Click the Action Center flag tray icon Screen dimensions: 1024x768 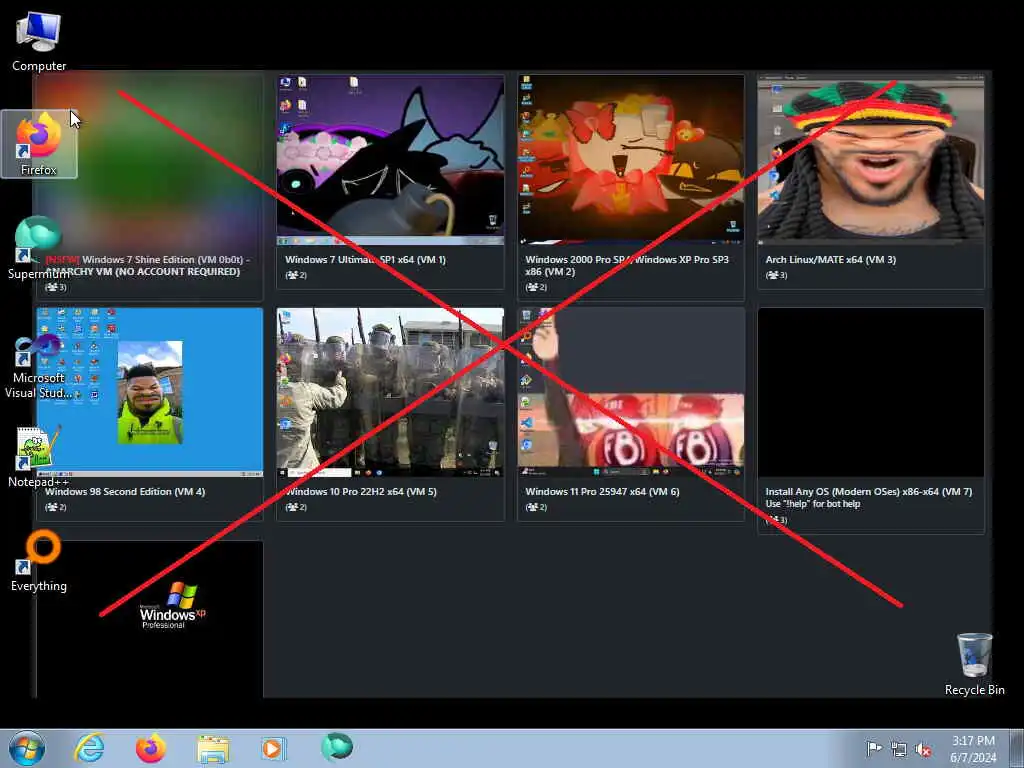point(874,748)
